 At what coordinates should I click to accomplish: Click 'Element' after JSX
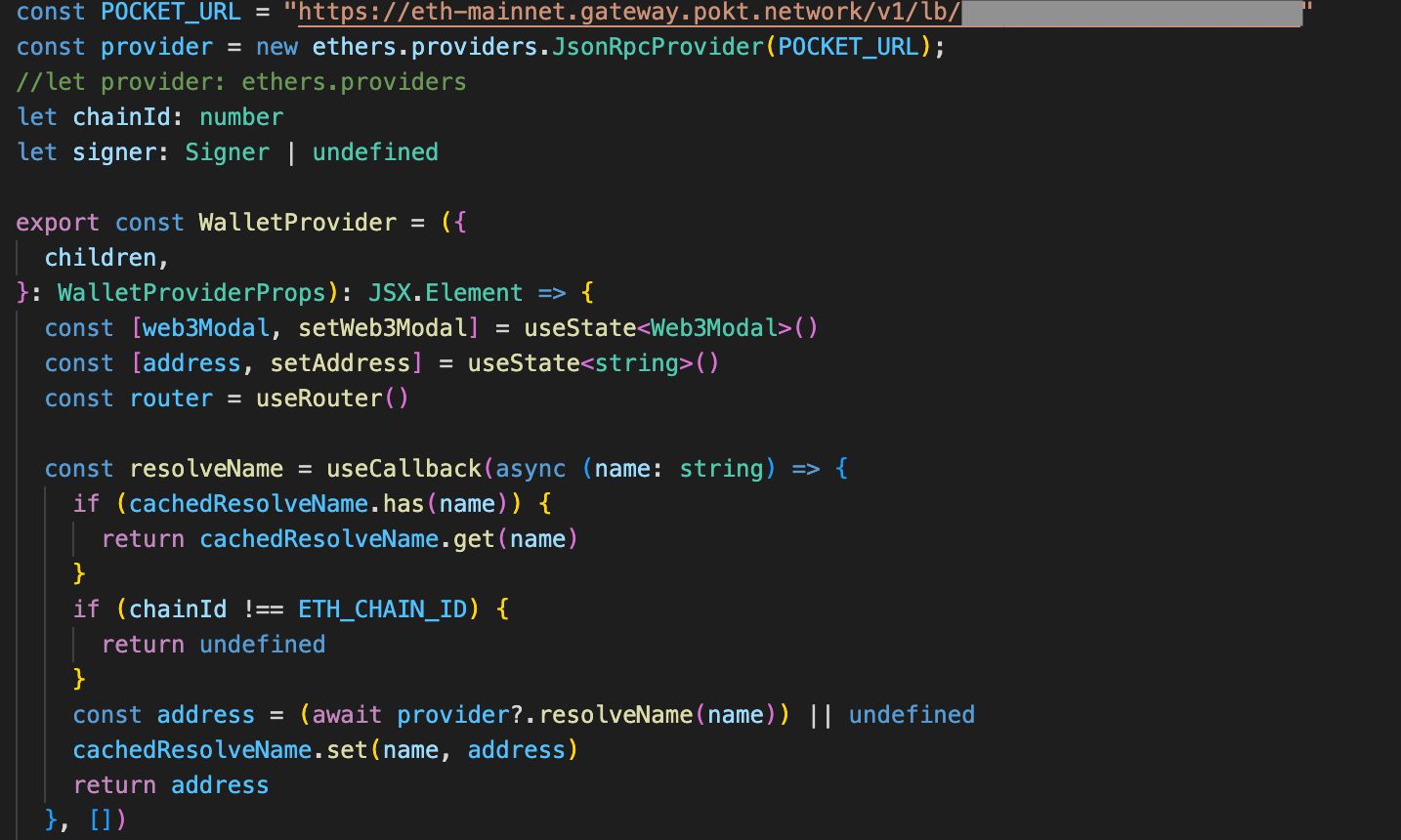click(474, 293)
